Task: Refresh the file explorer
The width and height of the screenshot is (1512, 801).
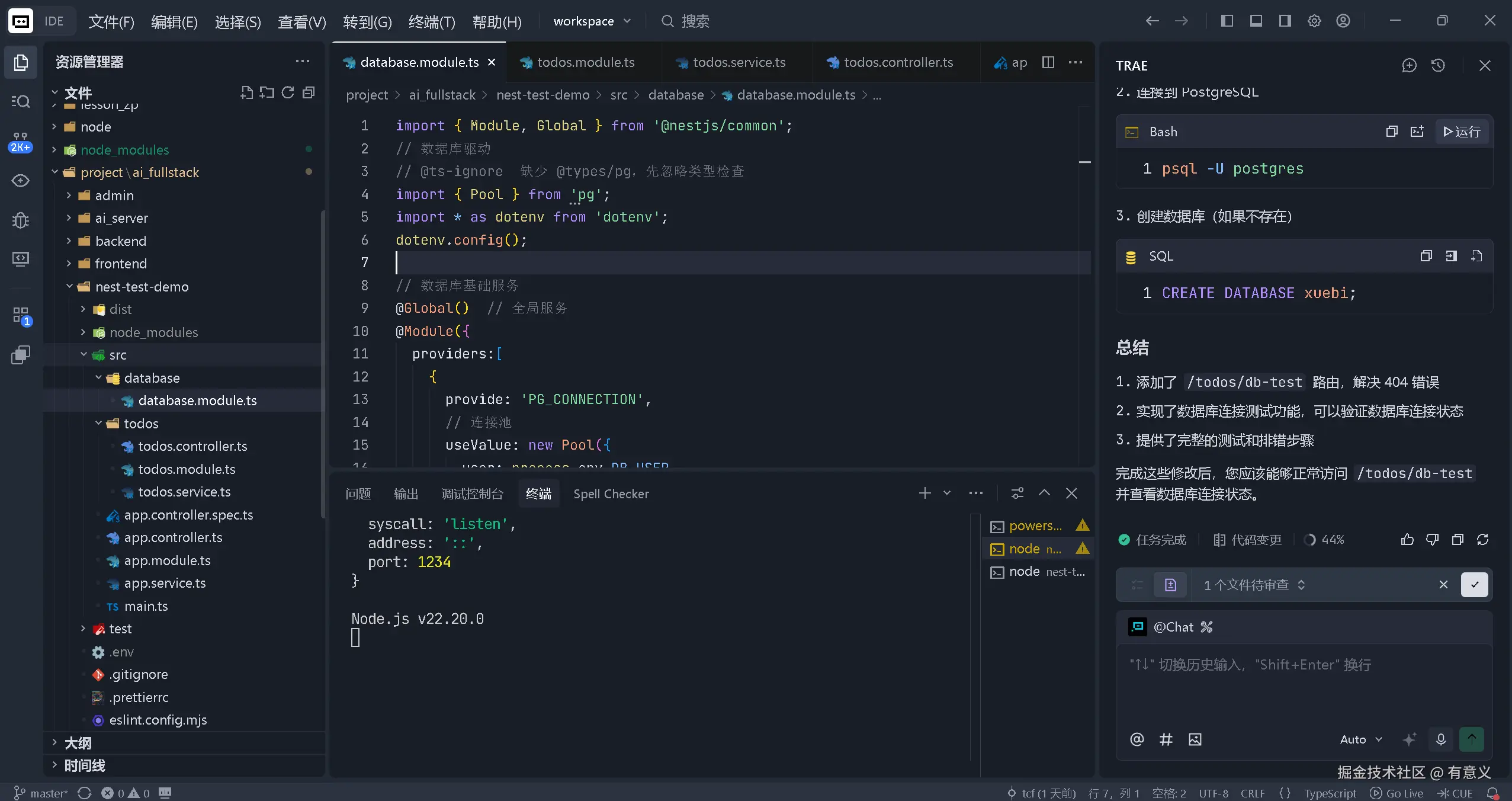Action: click(x=288, y=92)
